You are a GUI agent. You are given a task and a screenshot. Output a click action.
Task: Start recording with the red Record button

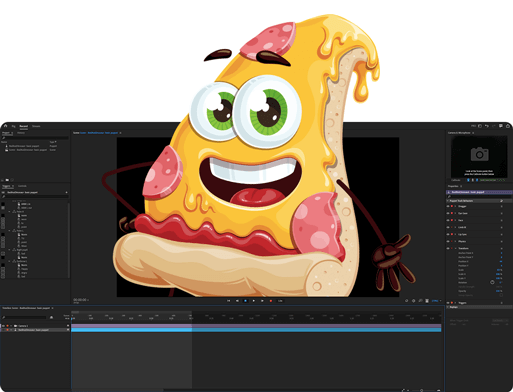coord(271,301)
